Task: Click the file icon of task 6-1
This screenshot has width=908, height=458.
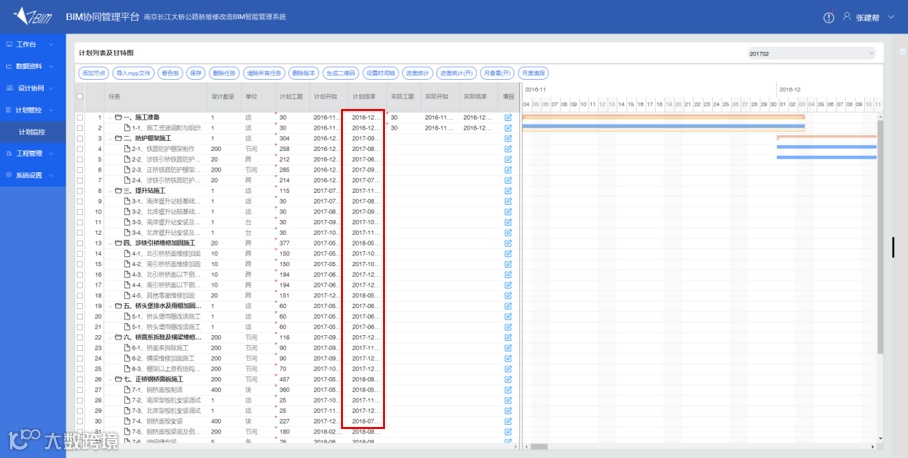Action: (127, 348)
